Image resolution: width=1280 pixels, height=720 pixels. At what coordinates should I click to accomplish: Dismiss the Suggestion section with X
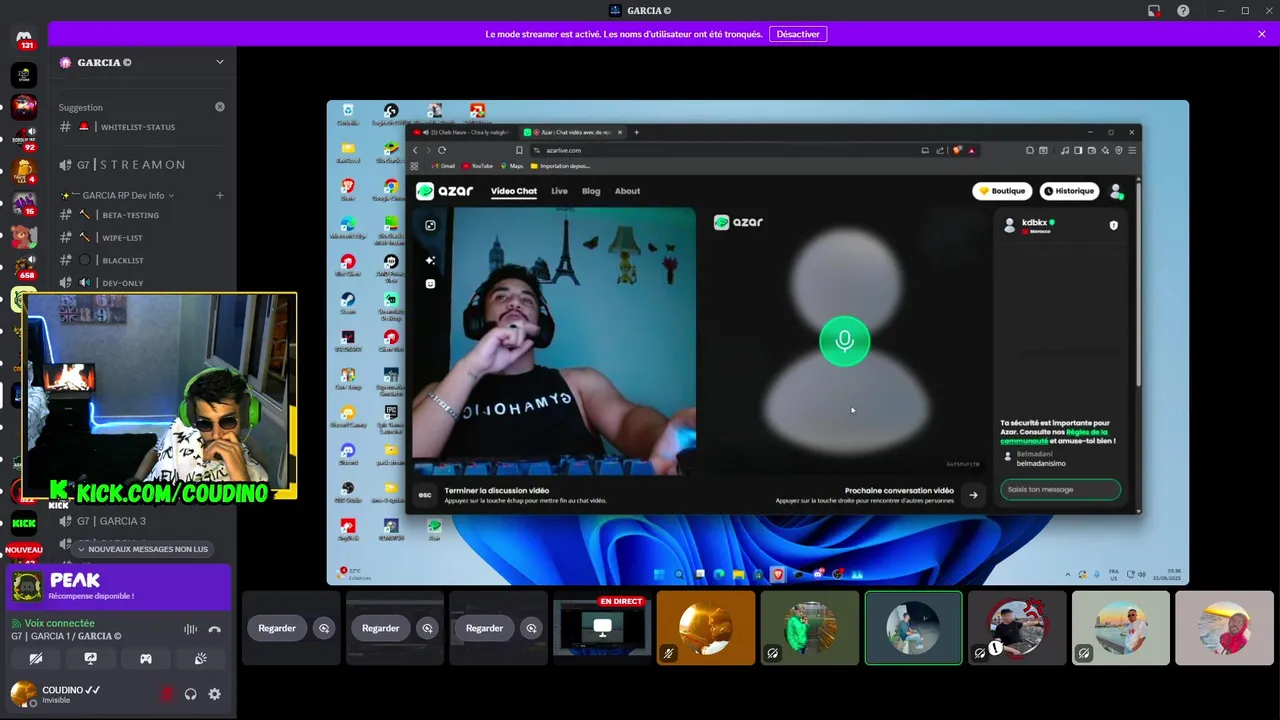[x=220, y=107]
